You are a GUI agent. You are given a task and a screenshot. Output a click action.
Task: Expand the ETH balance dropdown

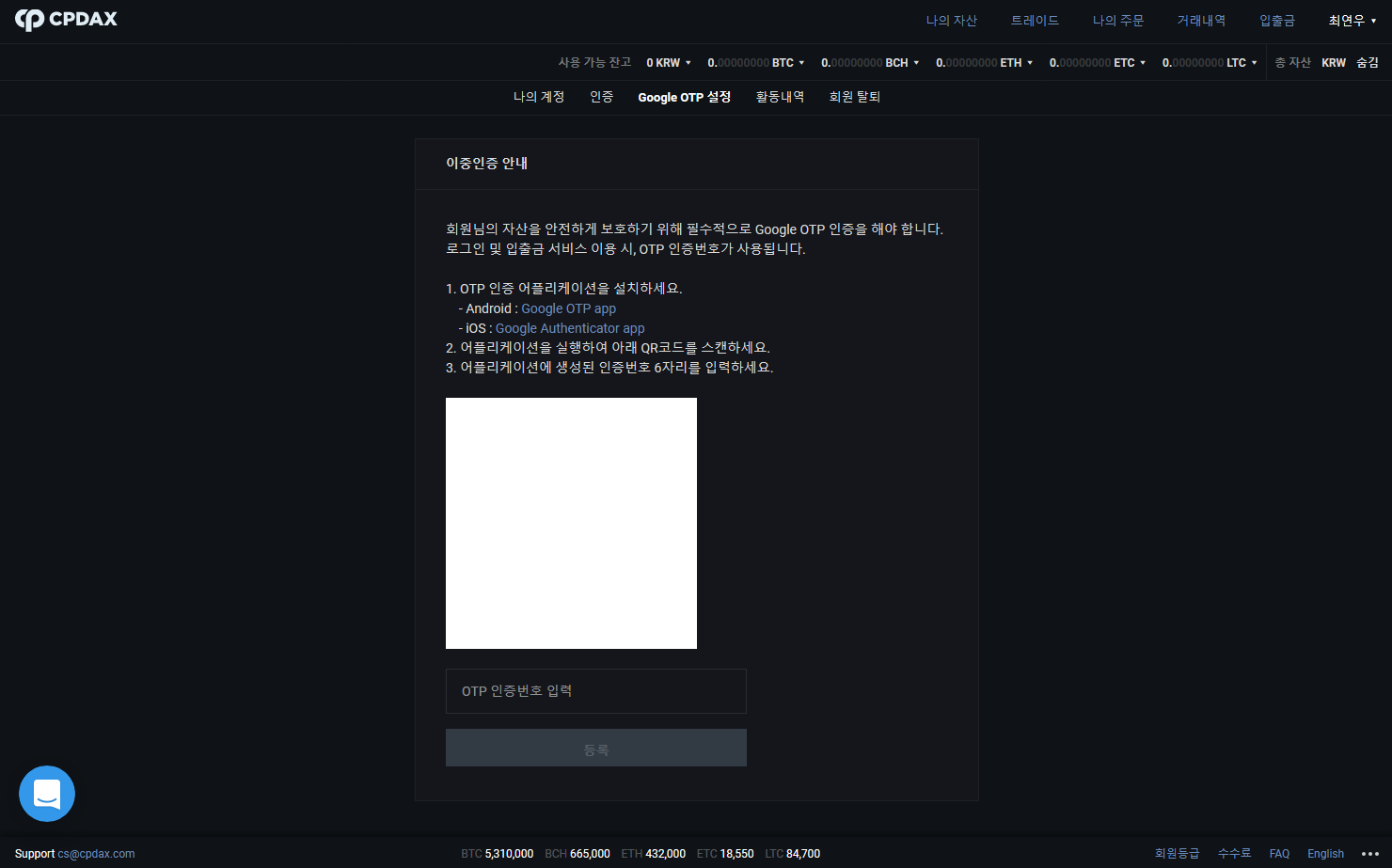coord(985,63)
